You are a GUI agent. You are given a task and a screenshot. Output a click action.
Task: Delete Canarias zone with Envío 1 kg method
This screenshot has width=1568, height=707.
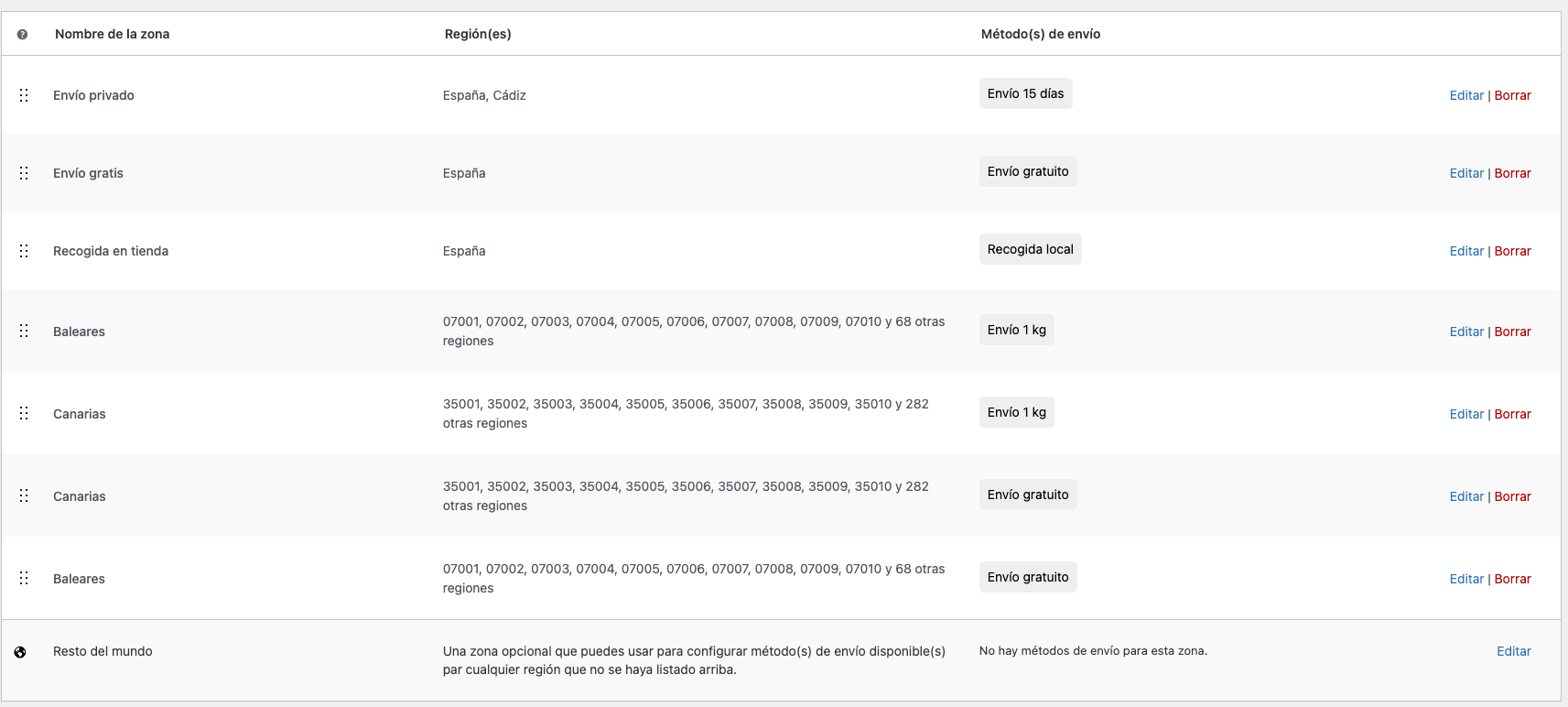tap(1512, 414)
